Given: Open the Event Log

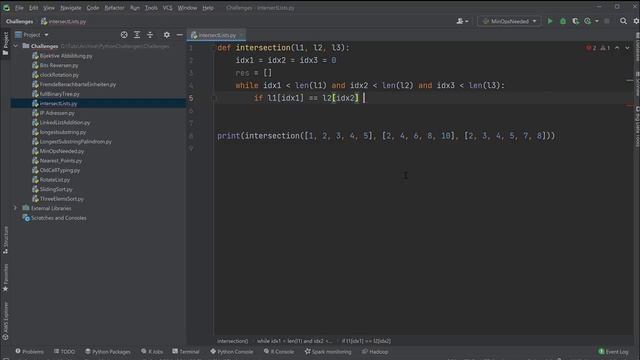Looking at the screenshot, I should 613,351.
